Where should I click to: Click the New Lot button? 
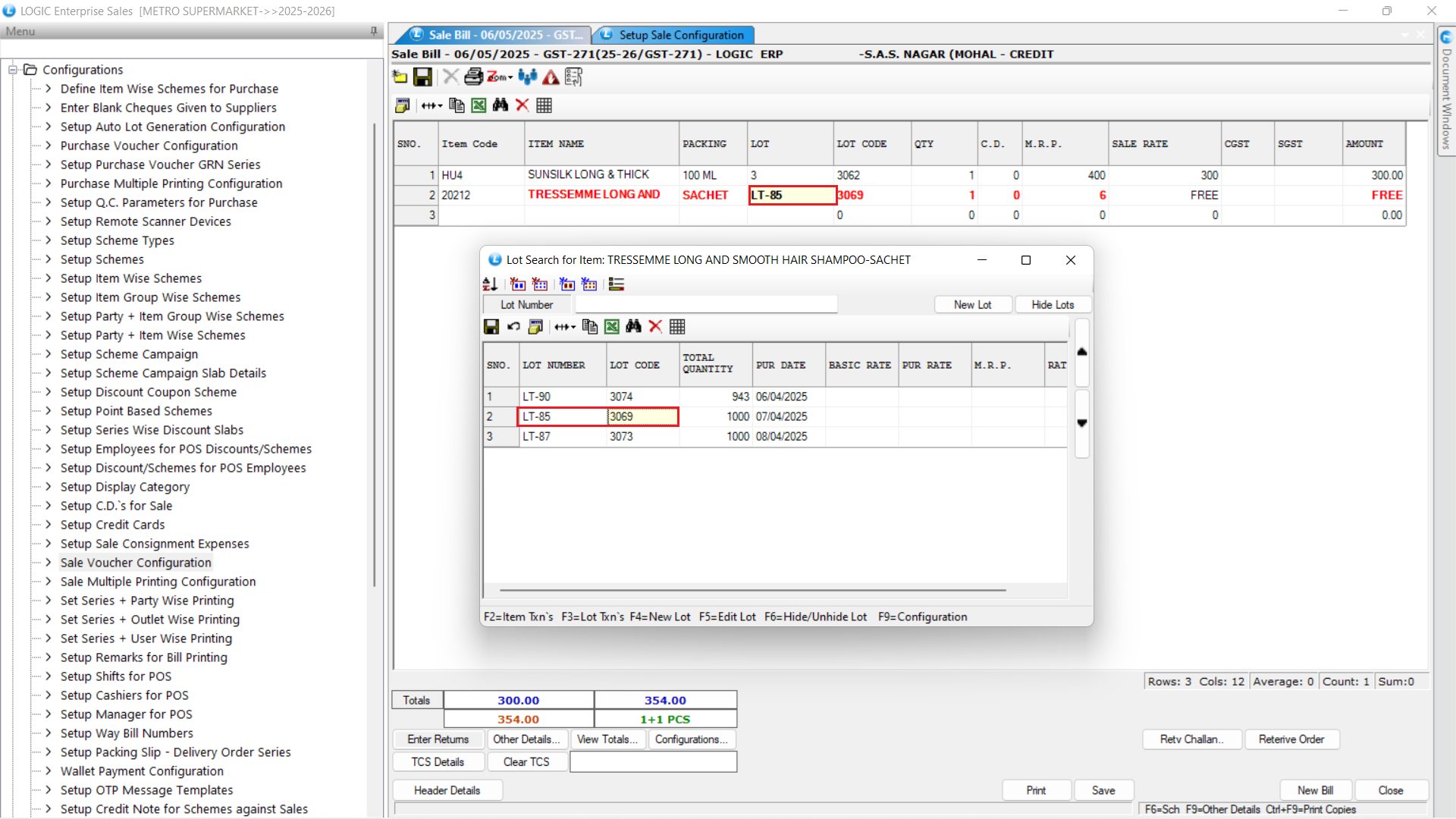pyautogui.click(x=972, y=305)
